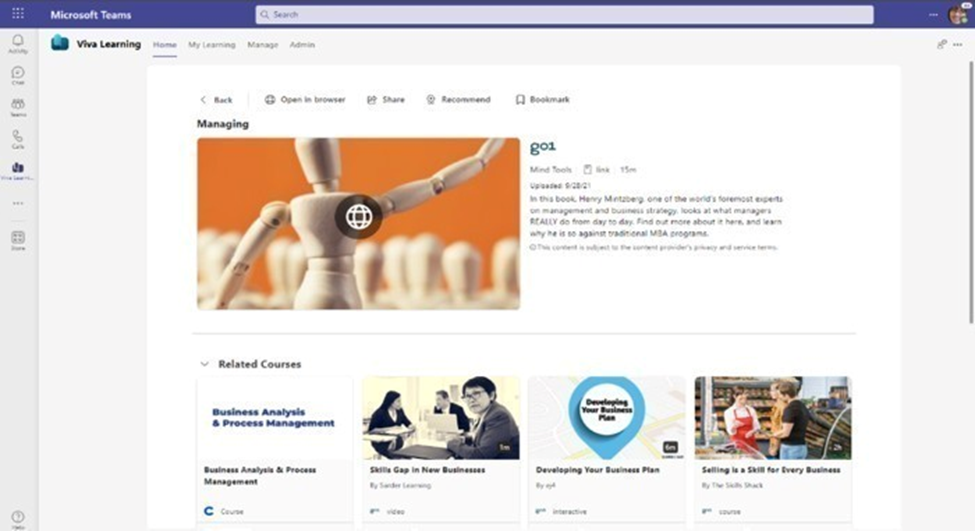Click the Managing heading text
Viewport: 975px width, 531px height.
click(x=223, y=124)
